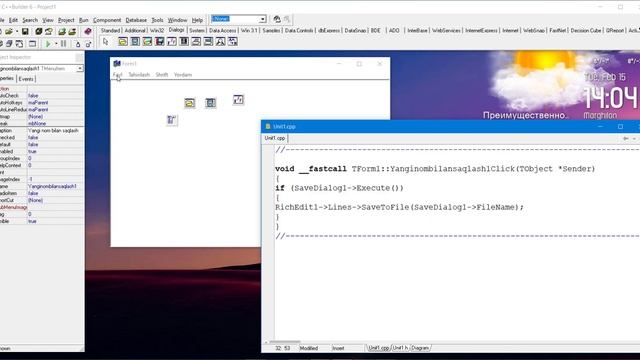Open the Database menu
Screen dimensions: 640x360
tap(136, 20)
